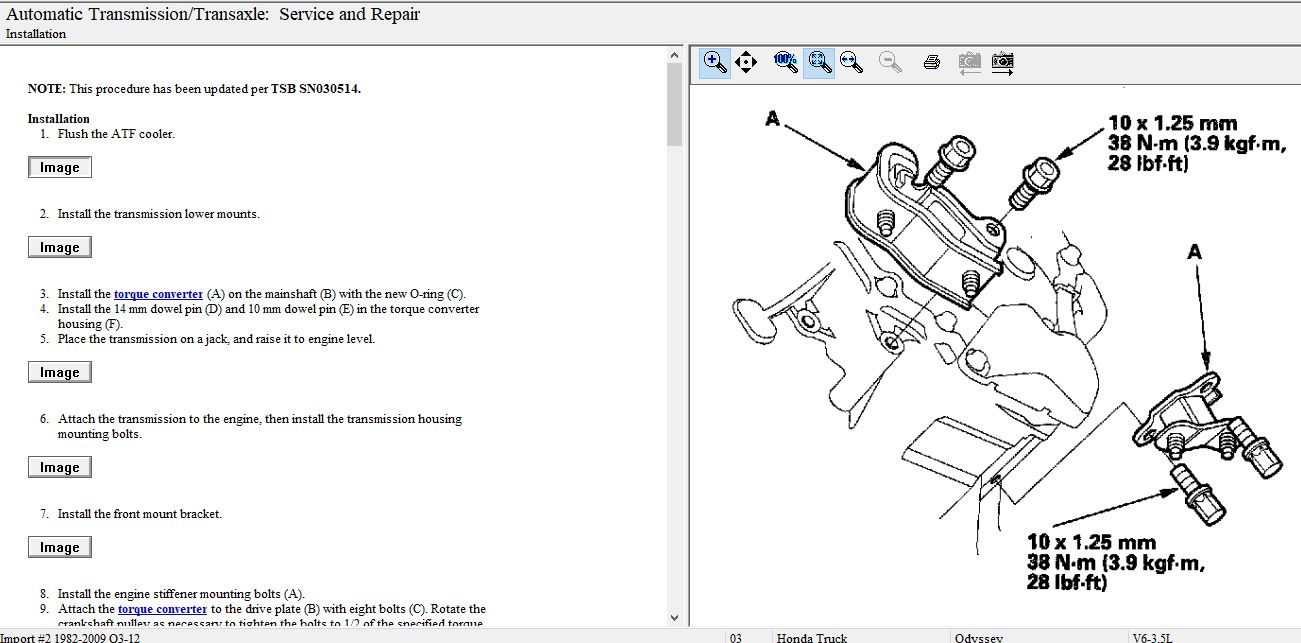
Task: Click the 'Installation' subtitle under page title
Action: tap(36, 34)
